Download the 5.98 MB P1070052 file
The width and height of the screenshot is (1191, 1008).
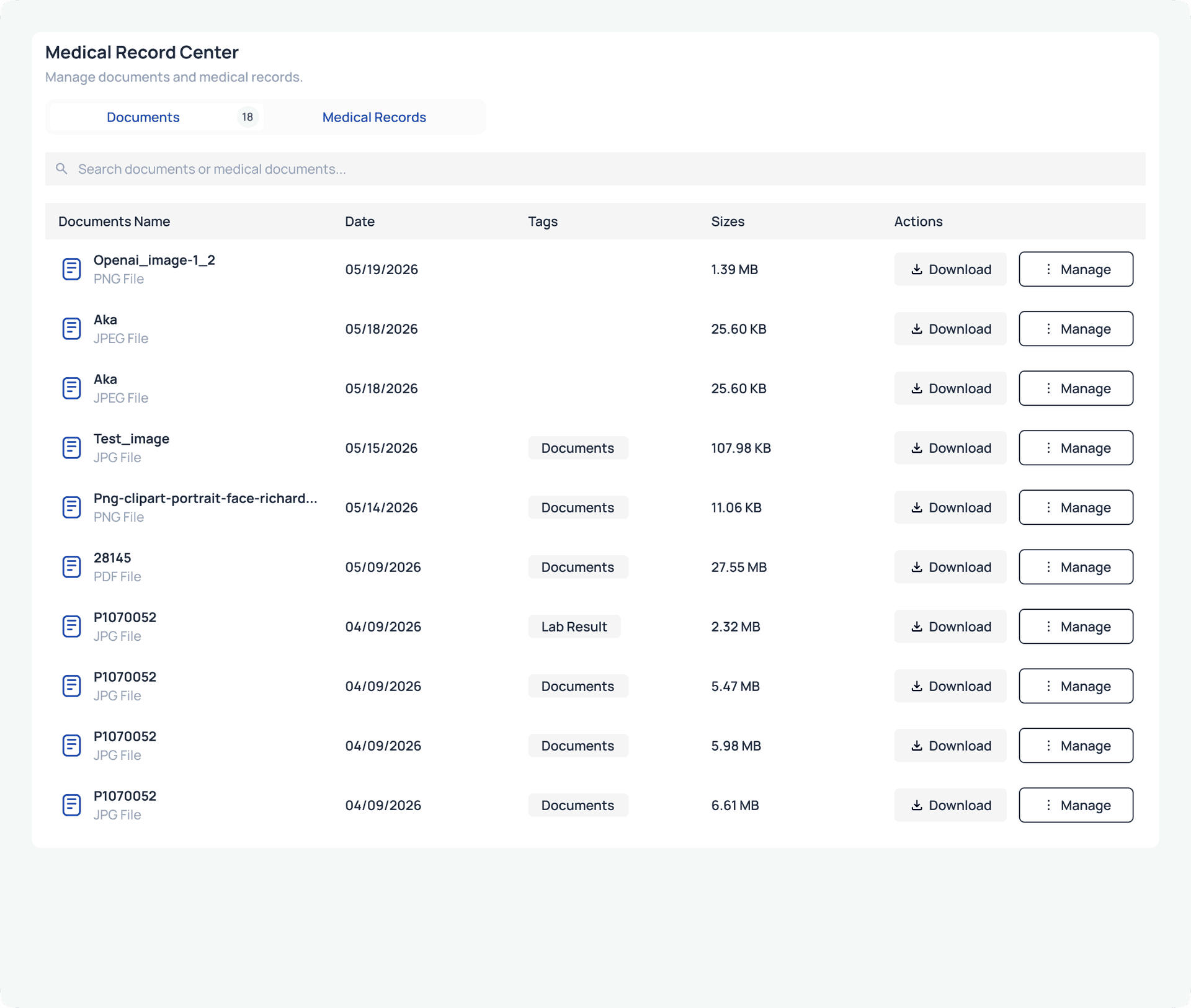(x=950, y=746)
